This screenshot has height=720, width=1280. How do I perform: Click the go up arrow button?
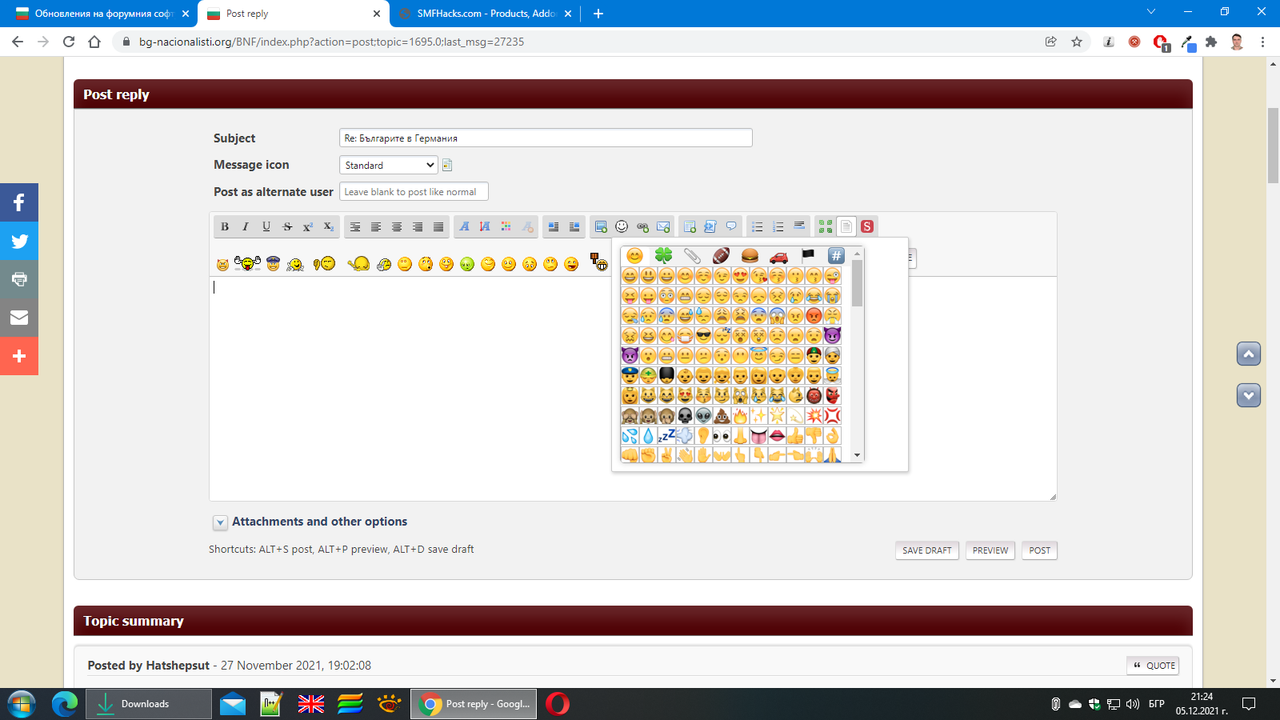pyautogui.click(x=1249, y=354)
